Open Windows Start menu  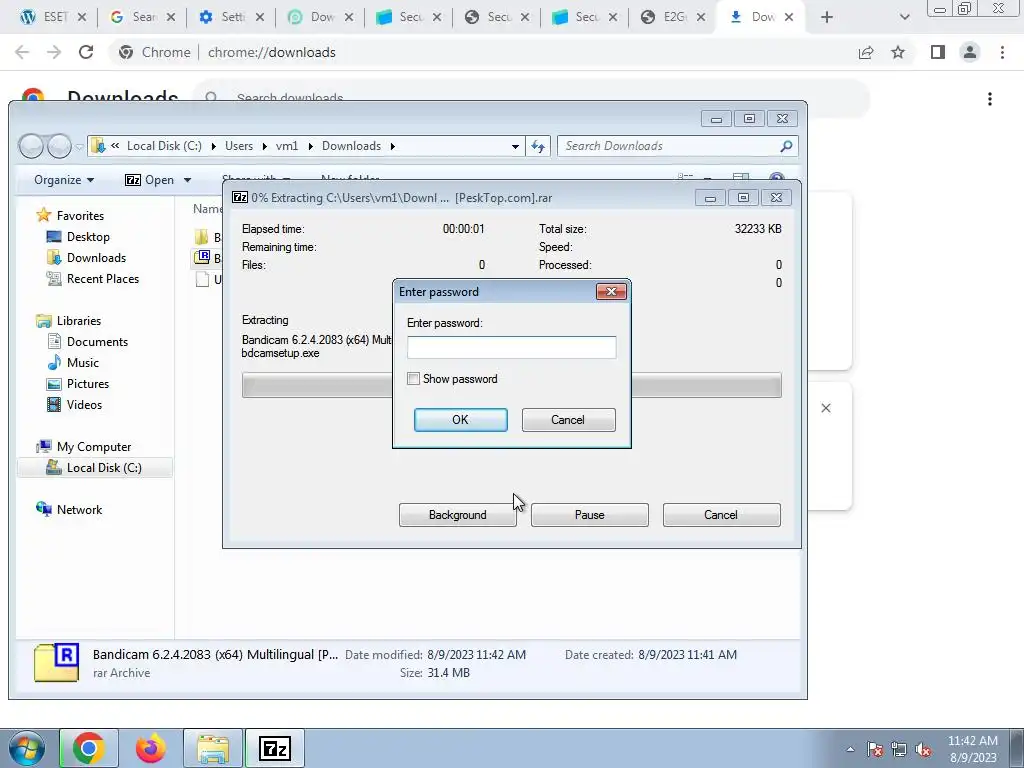[26, 748]
